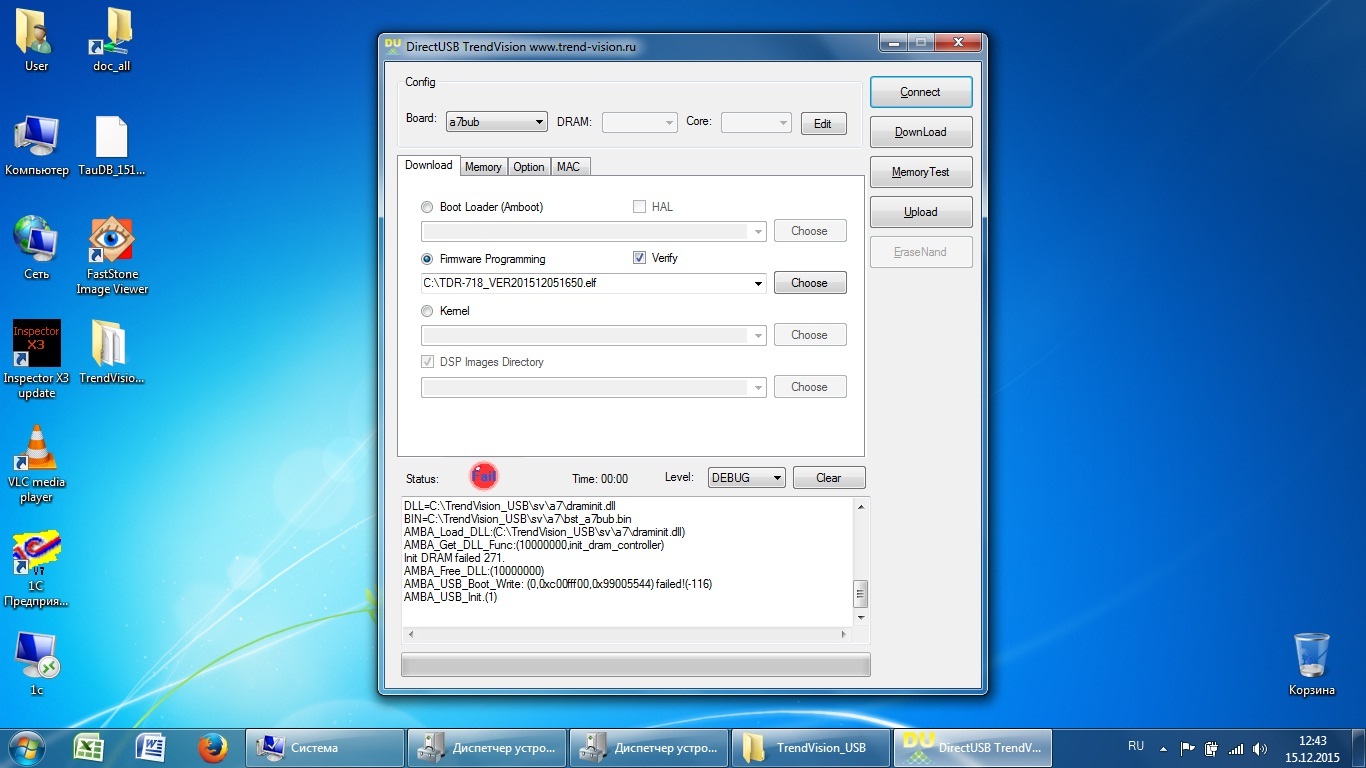Switch to the Memory tab
1366x768 pixels.
point(483,167)
